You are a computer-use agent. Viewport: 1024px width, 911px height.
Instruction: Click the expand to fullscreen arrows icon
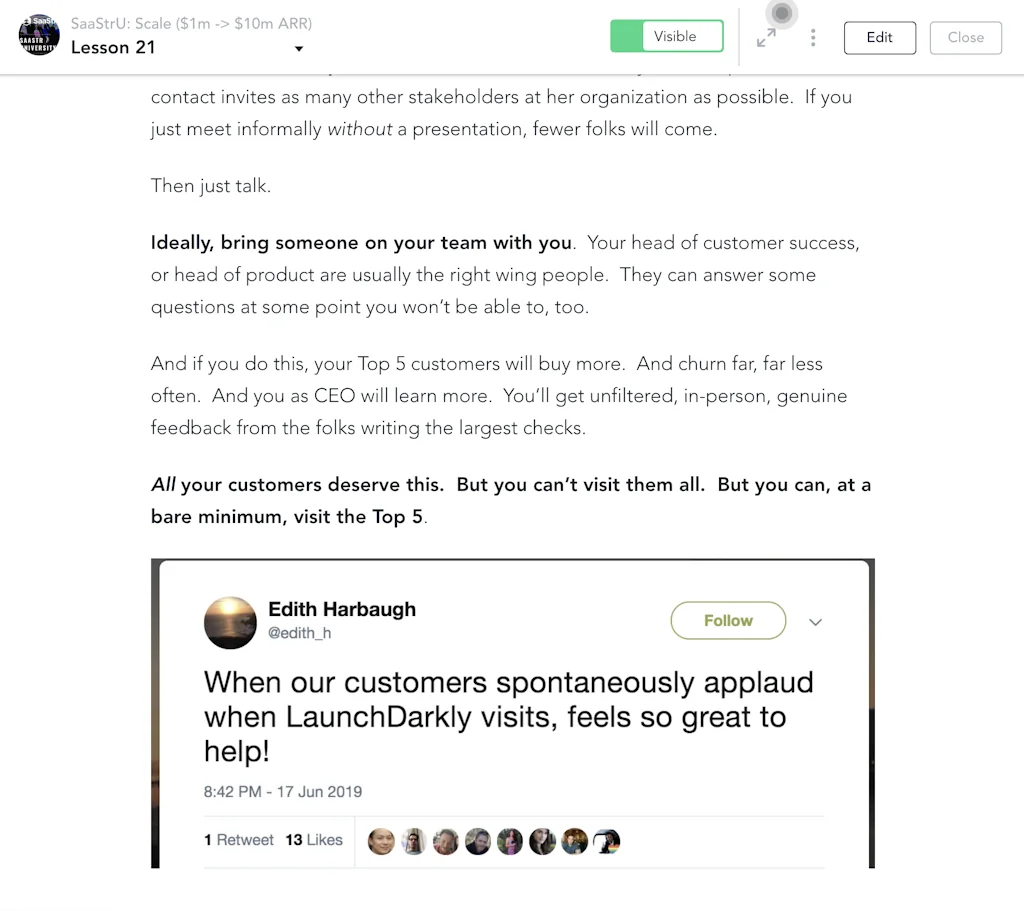pyautogui.click(x=768, y=37)
